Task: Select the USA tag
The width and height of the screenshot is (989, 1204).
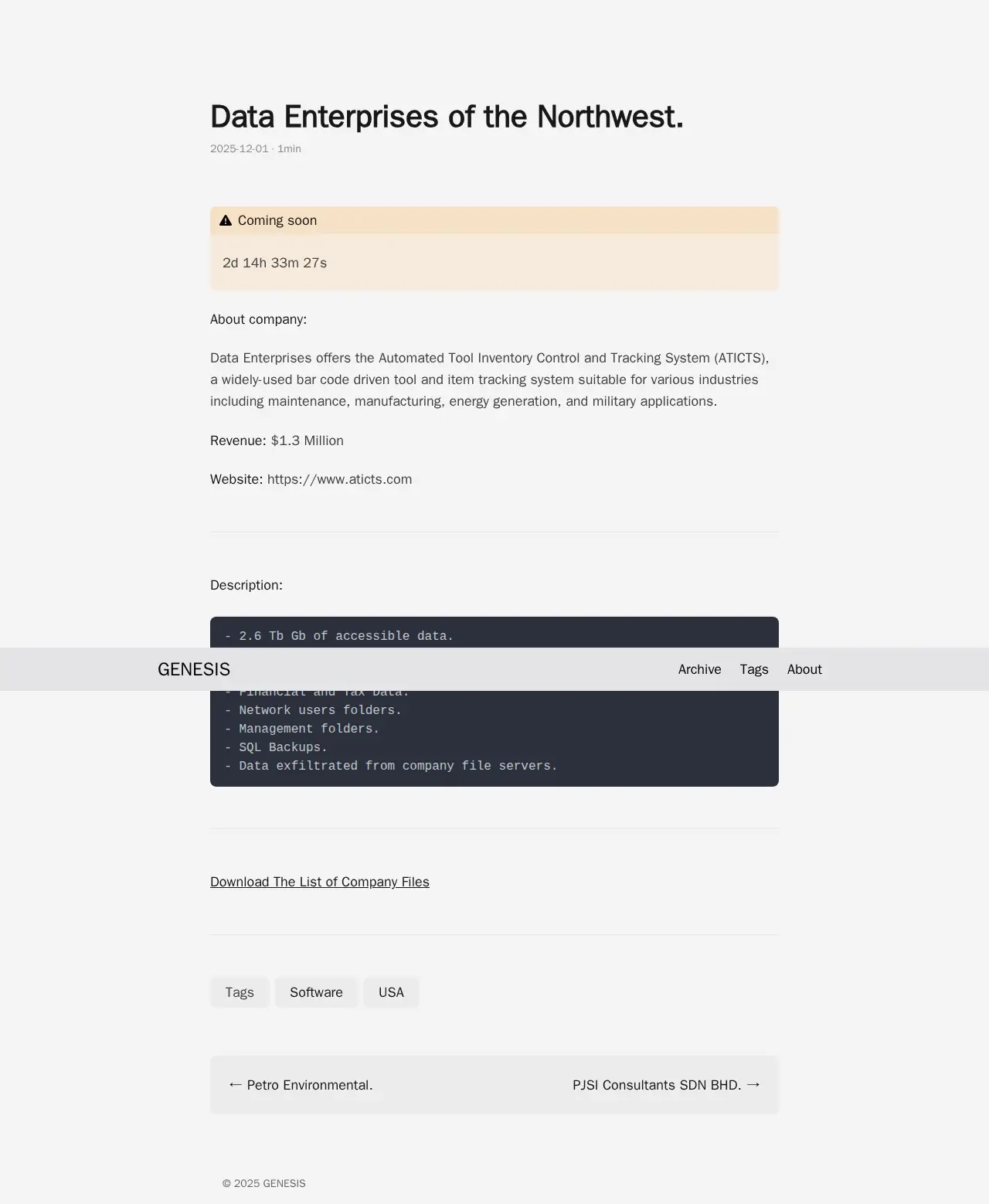Action: (391, 992)
